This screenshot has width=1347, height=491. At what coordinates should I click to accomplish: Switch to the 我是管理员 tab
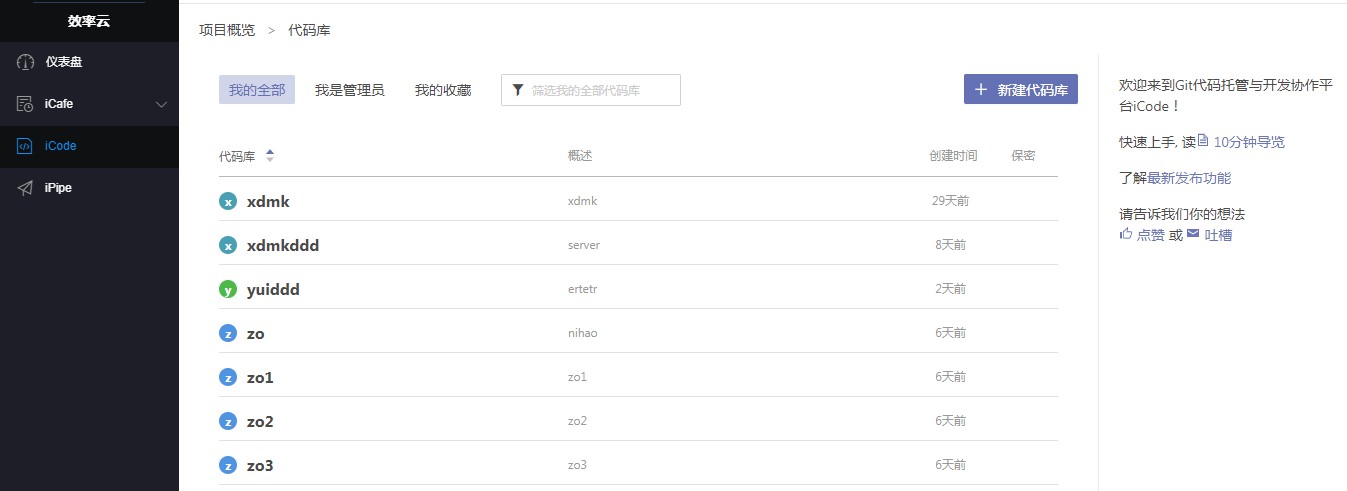coord(349,90)
